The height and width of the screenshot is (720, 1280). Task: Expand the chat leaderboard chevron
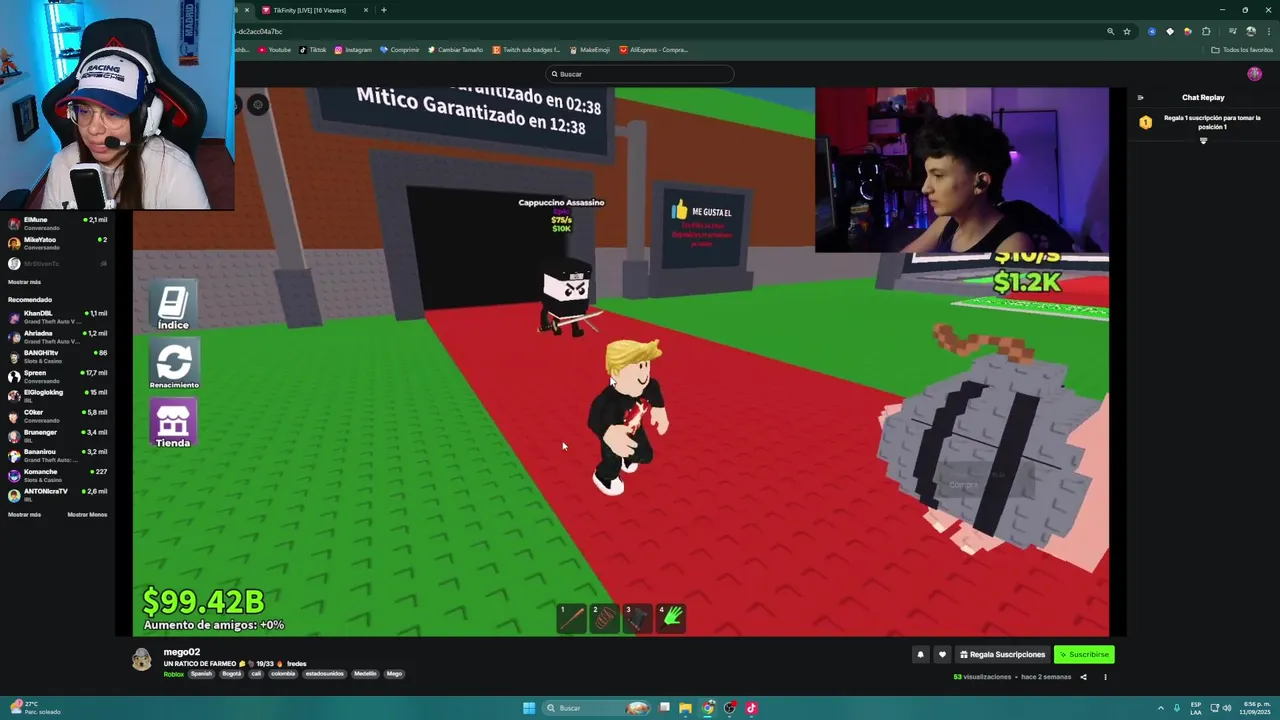point(1203,141)
